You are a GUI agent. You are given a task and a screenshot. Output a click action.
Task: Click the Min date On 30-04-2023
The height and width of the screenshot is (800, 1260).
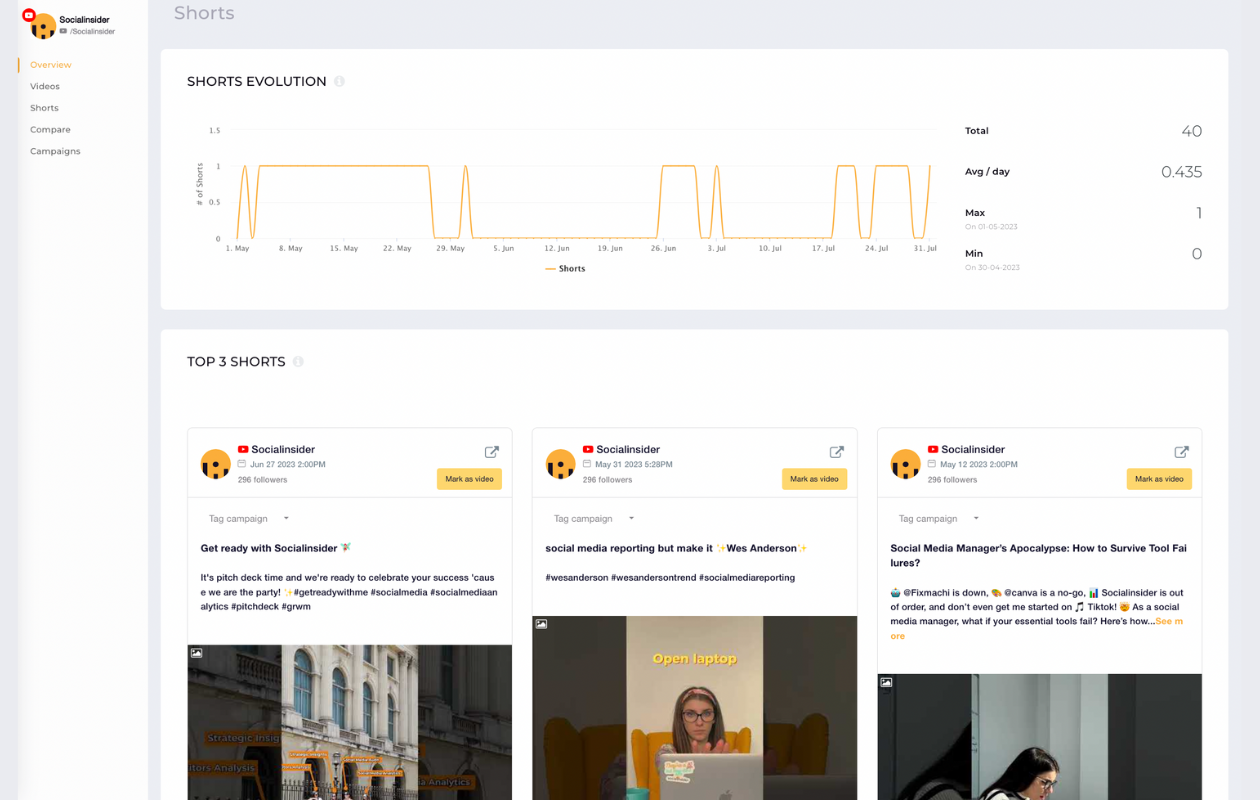click(992, 268)
